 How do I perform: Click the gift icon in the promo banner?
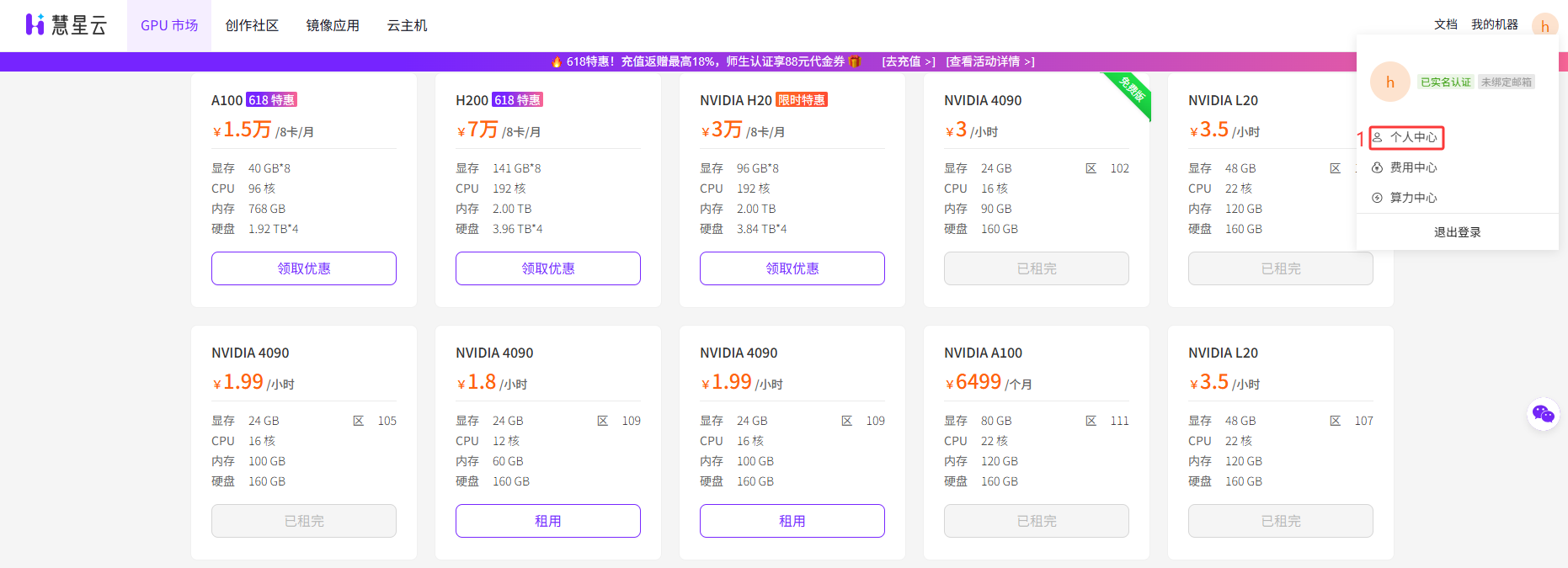[855, 61]
